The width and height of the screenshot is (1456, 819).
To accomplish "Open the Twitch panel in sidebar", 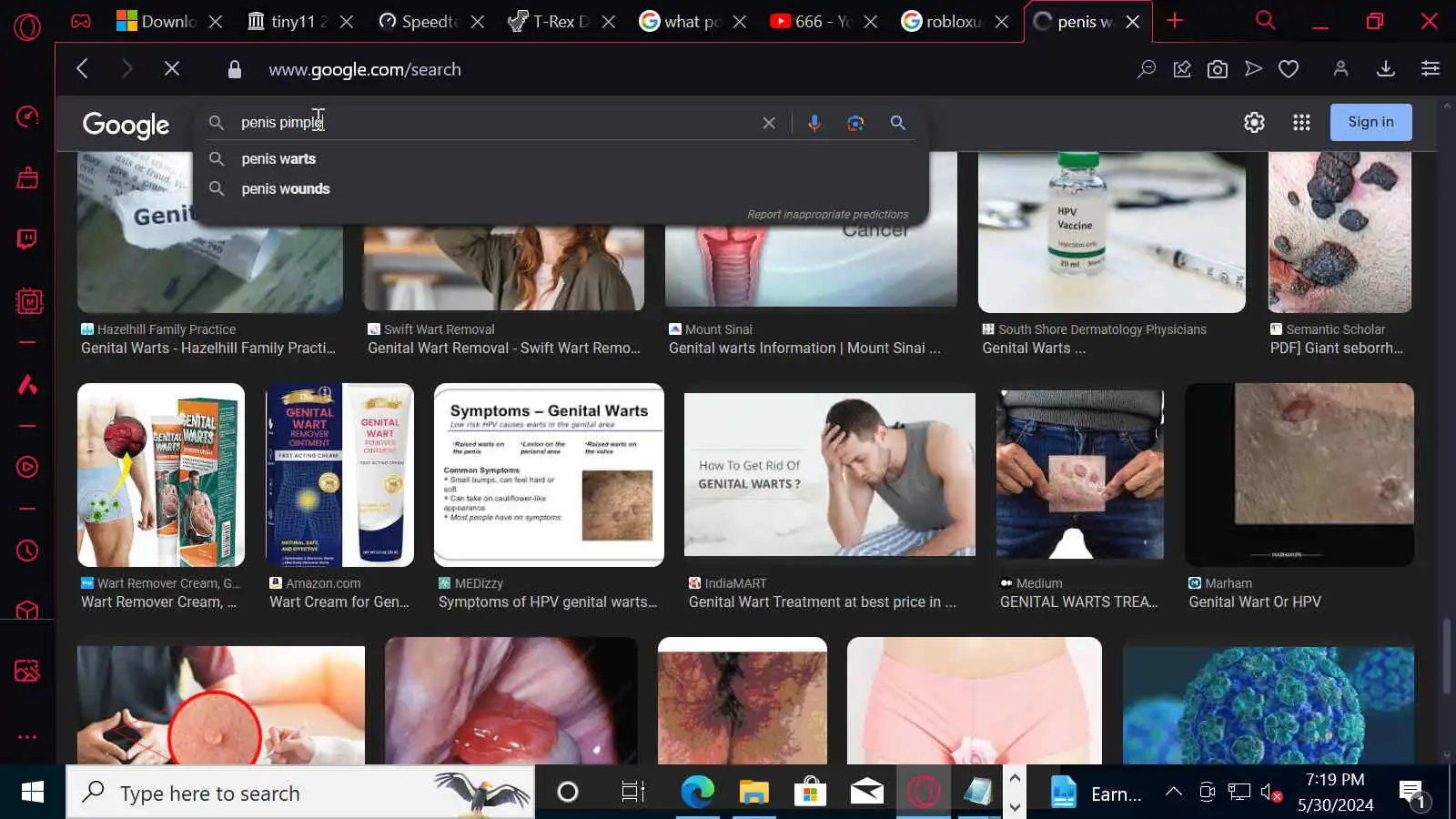I will click(27, 239).
